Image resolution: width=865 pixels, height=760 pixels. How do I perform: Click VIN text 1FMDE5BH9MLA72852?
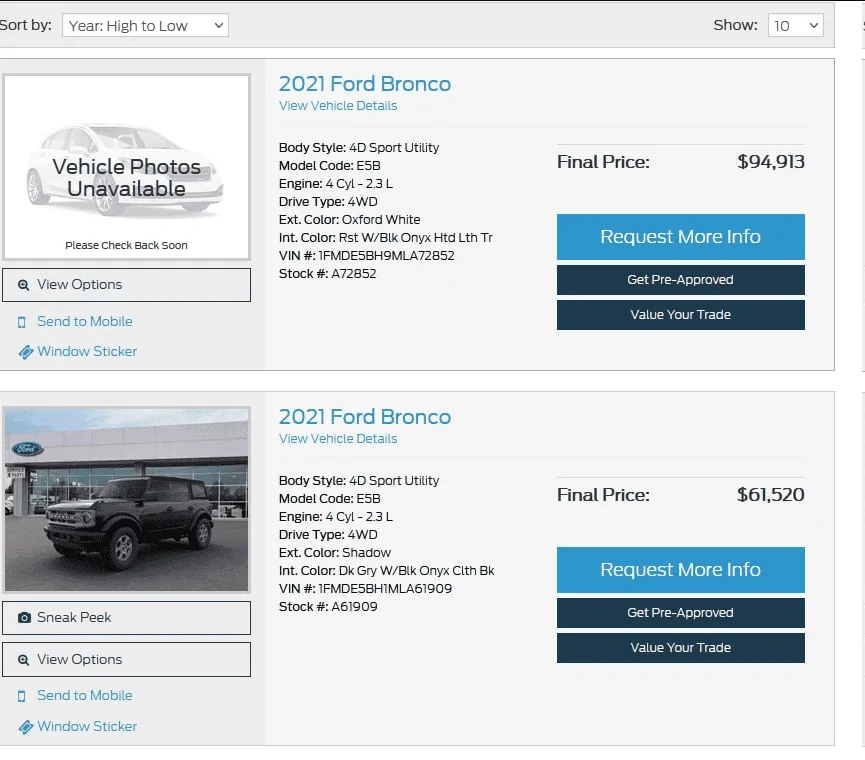click(x=386, y=256)
